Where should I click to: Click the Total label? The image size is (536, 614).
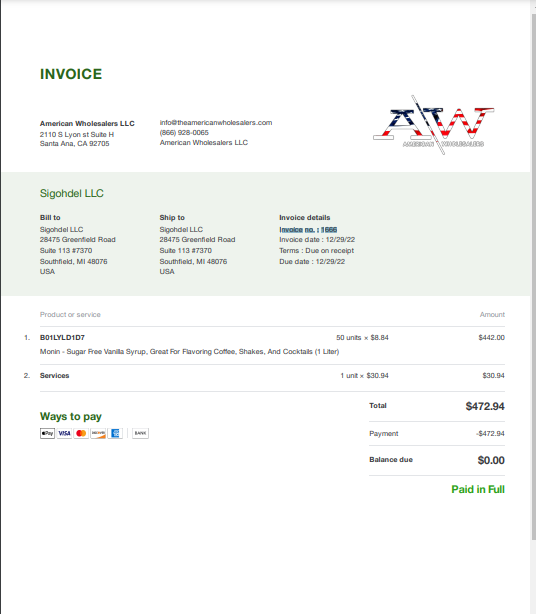point(378,406)
